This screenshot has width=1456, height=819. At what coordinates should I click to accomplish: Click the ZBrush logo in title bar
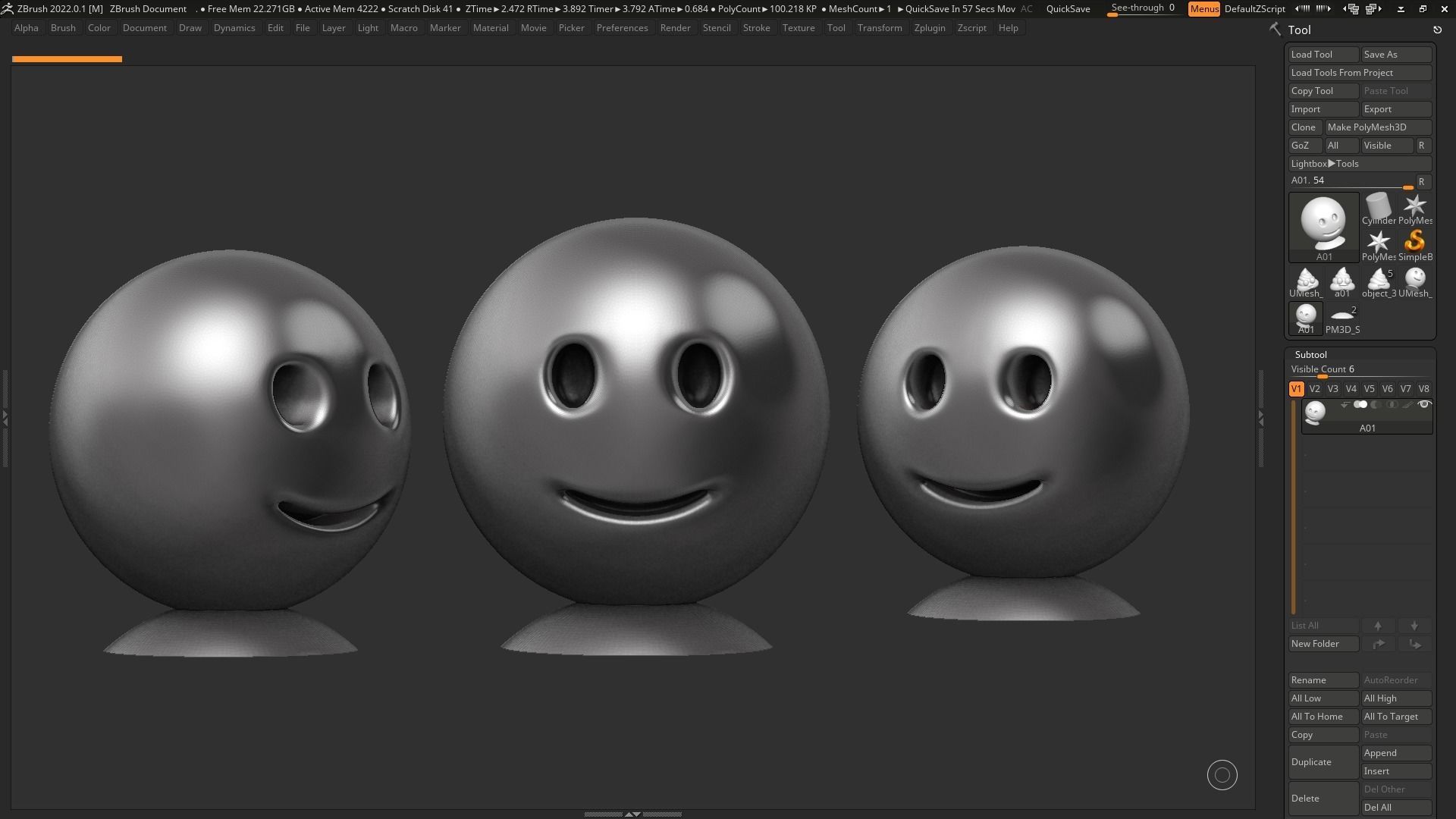pyautogui.click(x=7, y=9)
